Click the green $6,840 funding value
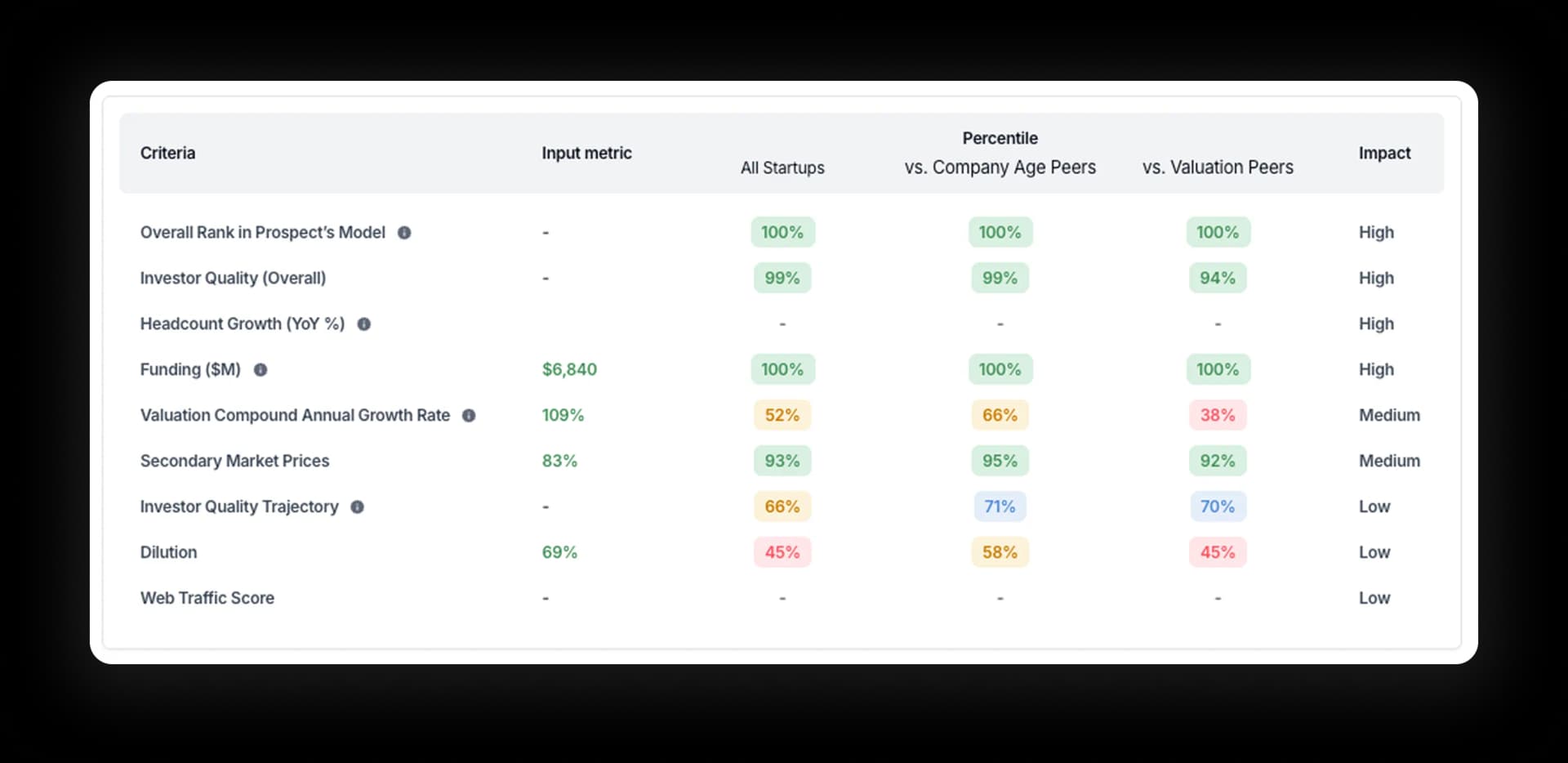1568x763 pixels. (569, 369)
